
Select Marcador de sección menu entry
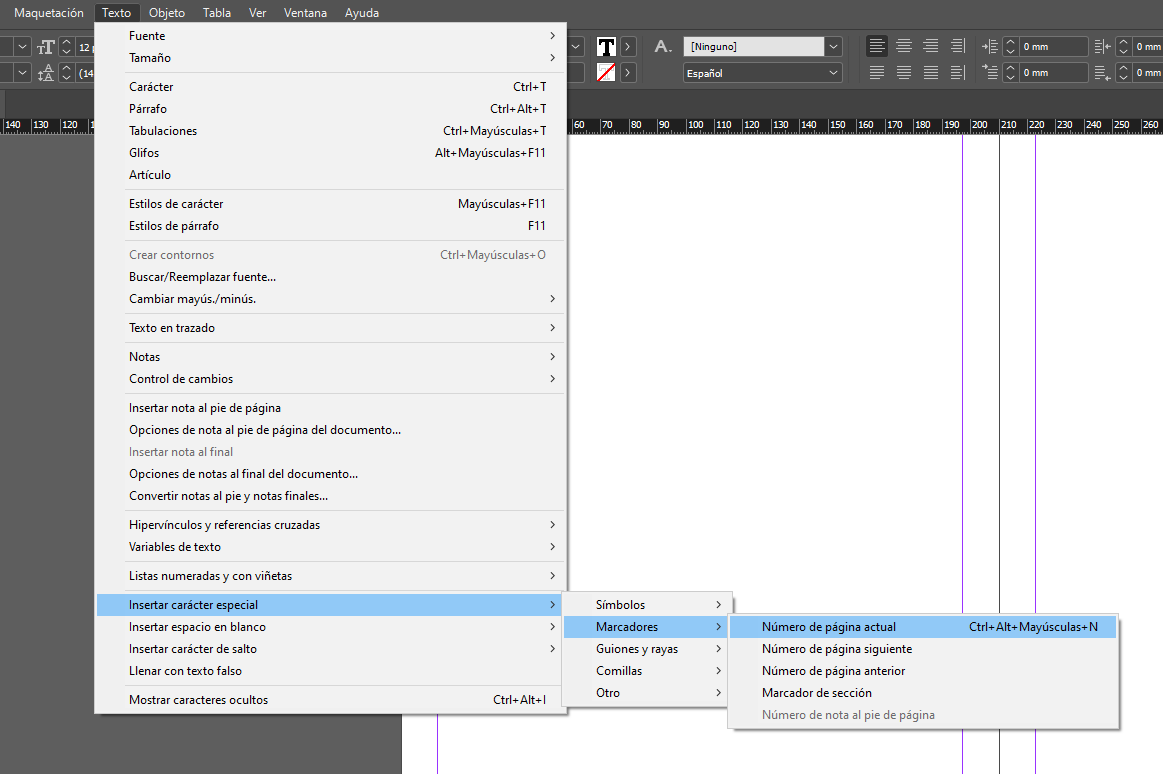[817, 693]
